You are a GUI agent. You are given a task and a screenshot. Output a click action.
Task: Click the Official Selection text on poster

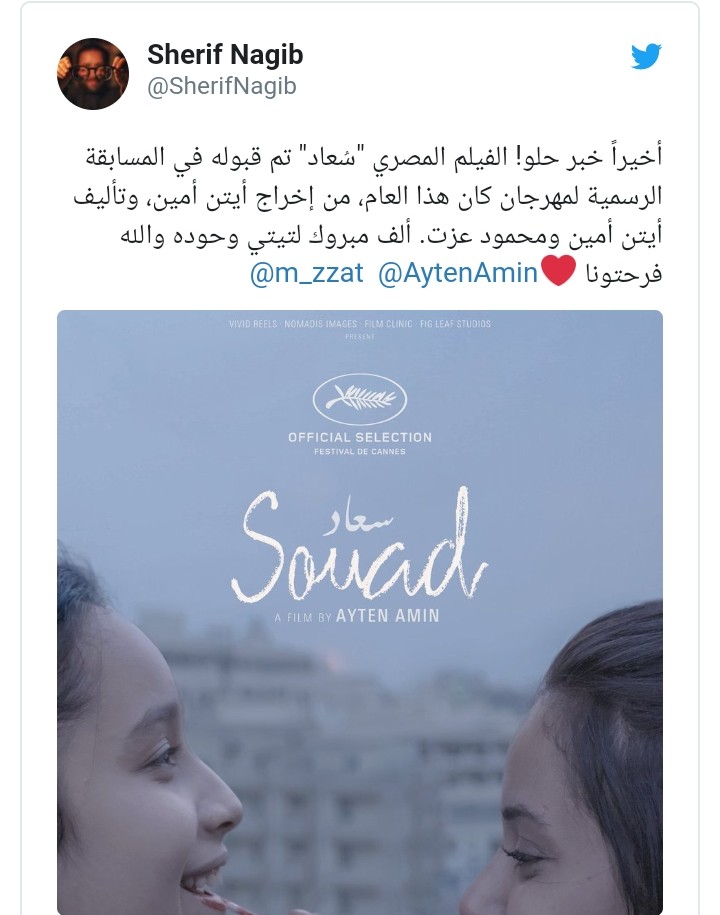point(360,437)
